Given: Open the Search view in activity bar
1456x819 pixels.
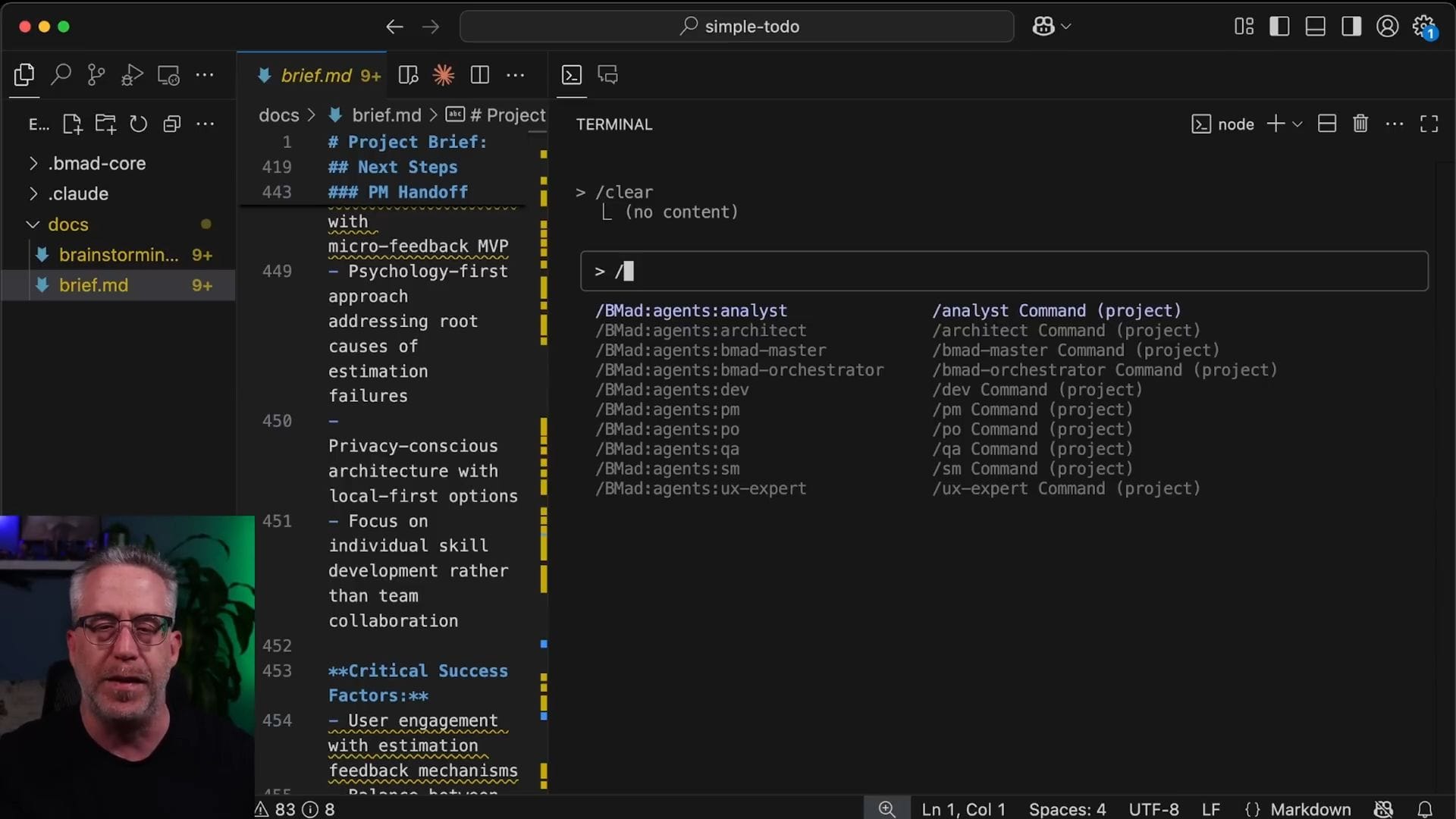Looking at the screenshot, I should click(x=61, y=74).
